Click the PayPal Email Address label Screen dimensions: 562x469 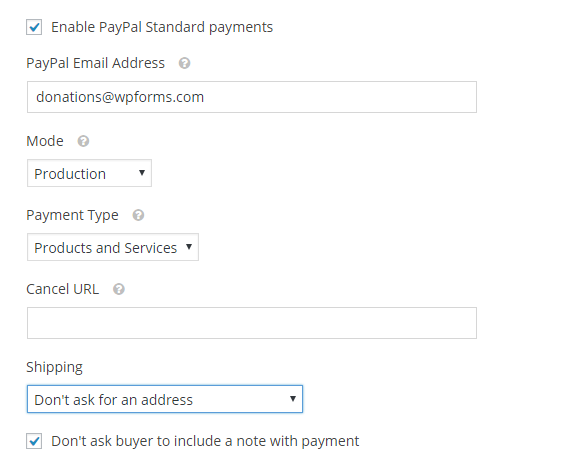95,63
